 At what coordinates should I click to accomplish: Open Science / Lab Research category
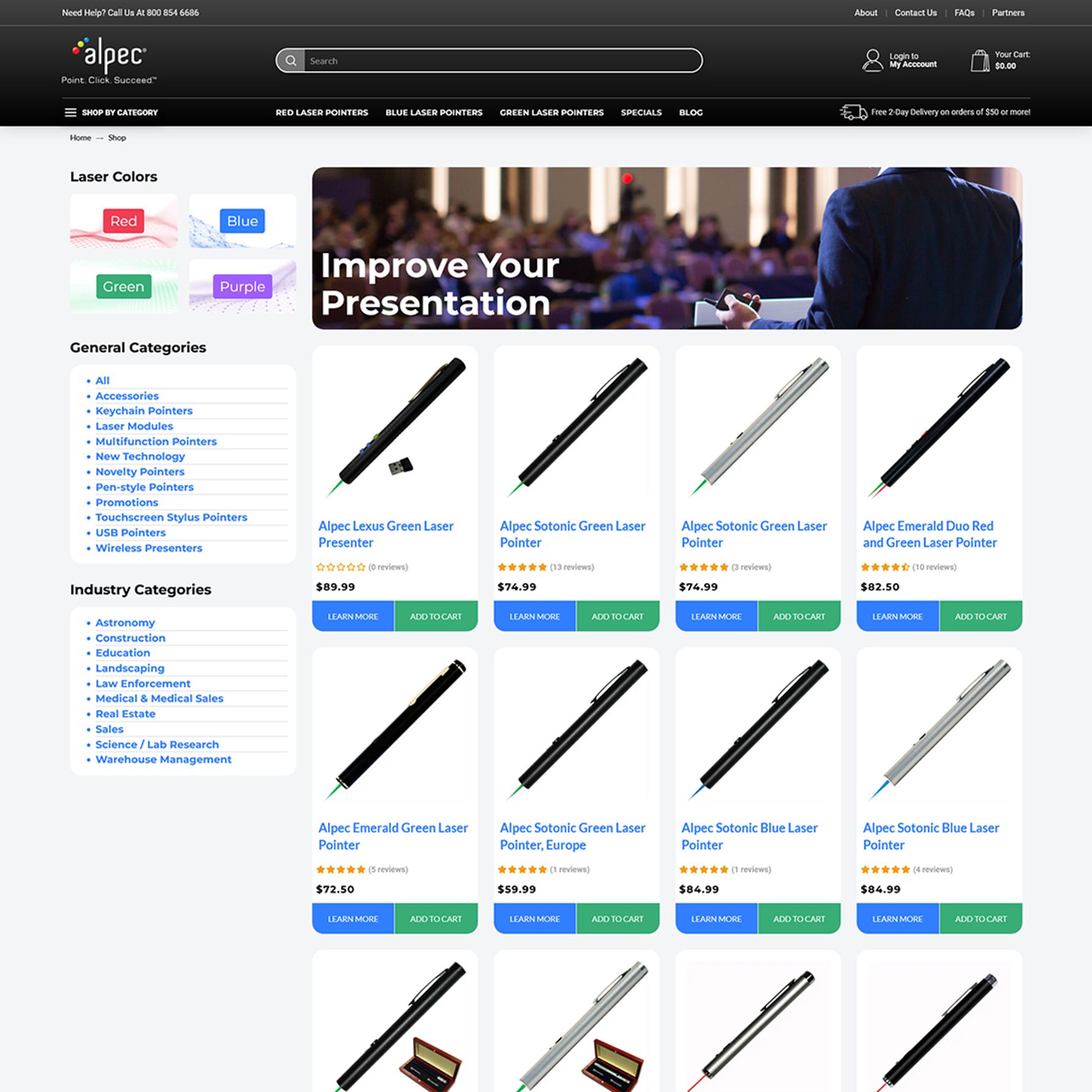(x=157, y=744)
